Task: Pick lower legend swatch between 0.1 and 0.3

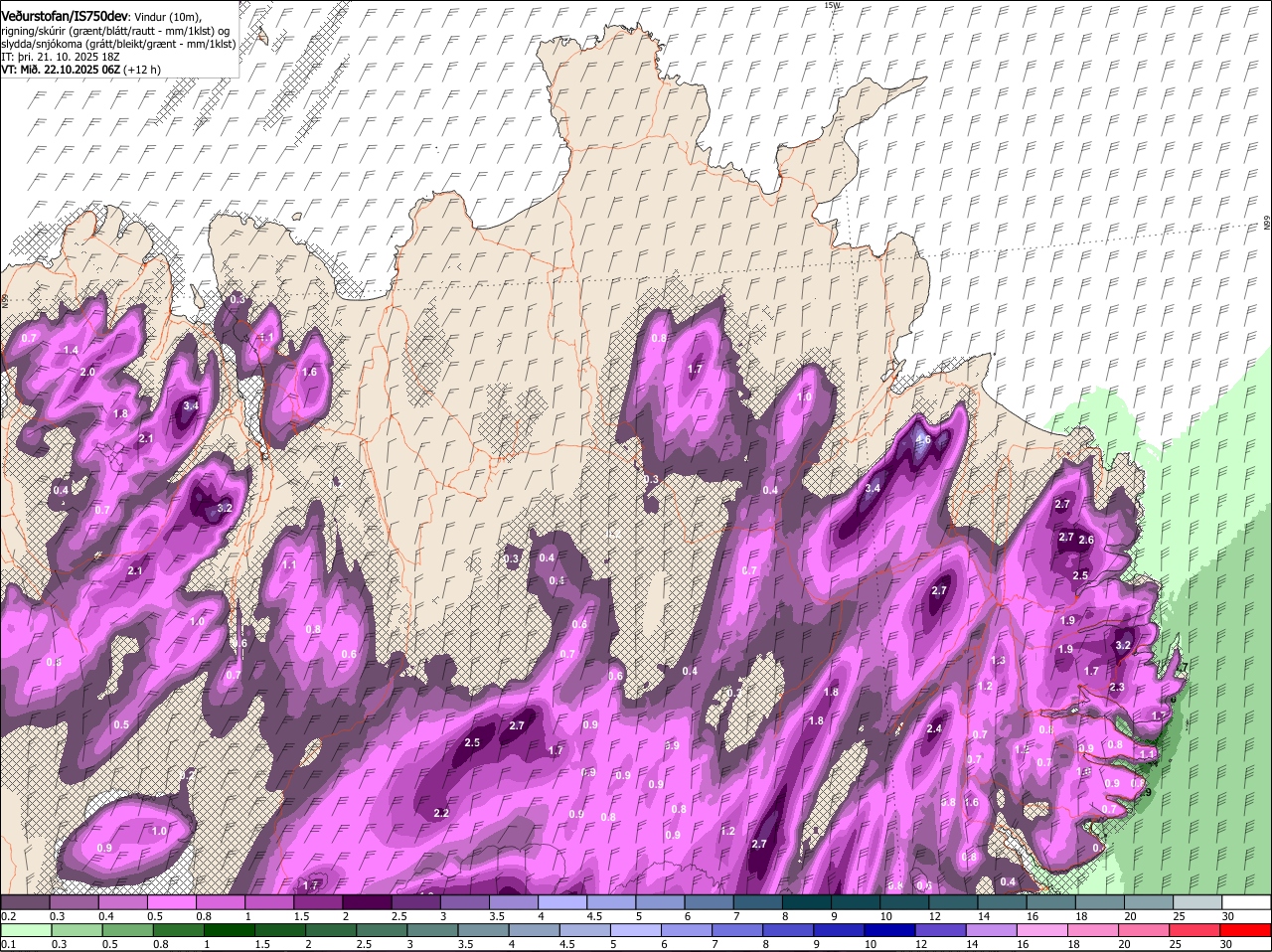Action: pos(25,930)
